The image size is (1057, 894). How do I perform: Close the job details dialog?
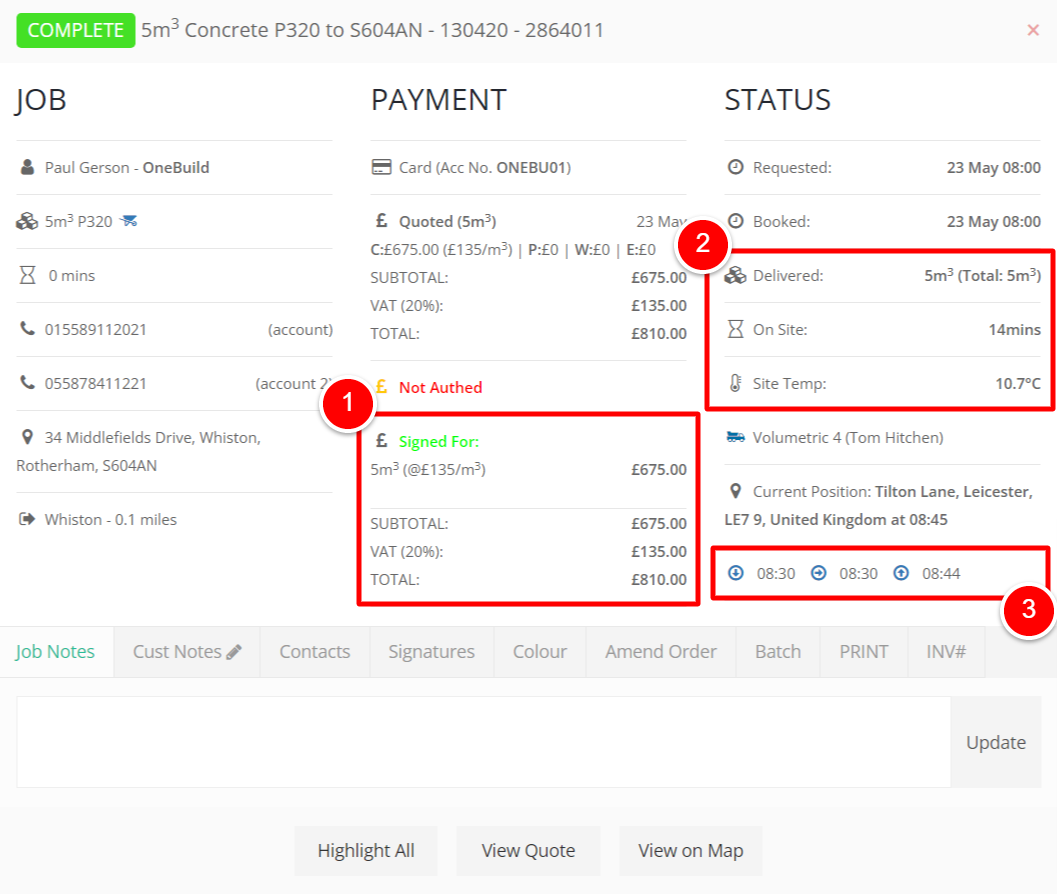[1033, 30]
